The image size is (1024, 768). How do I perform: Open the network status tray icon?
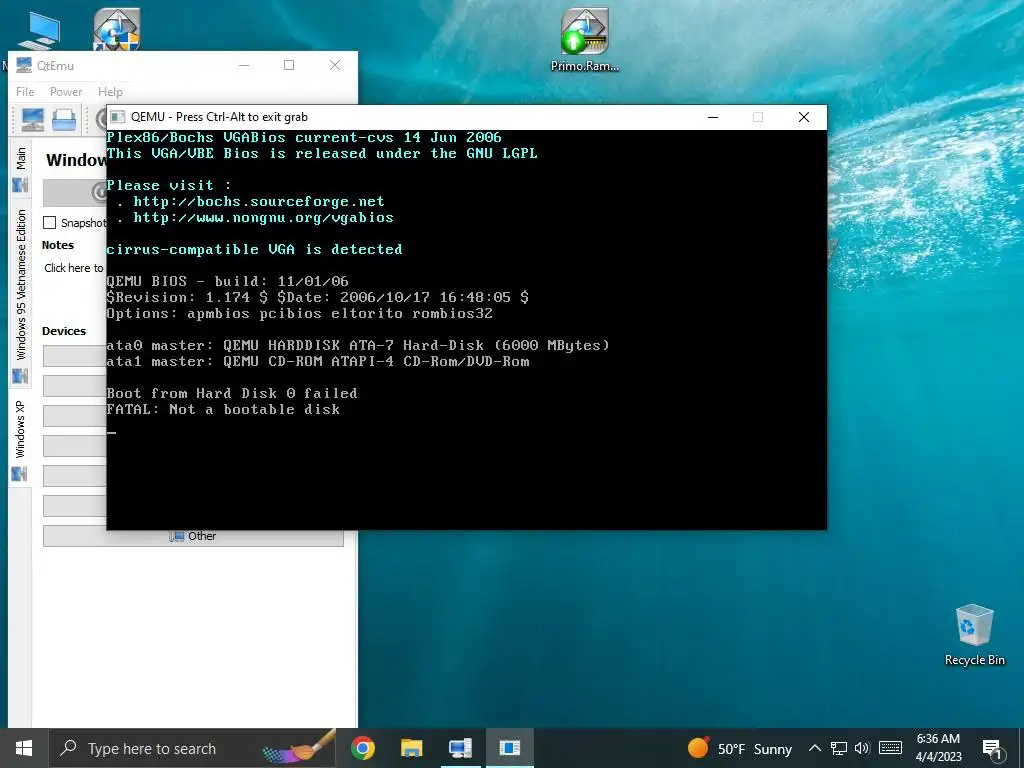coord(839,748)
